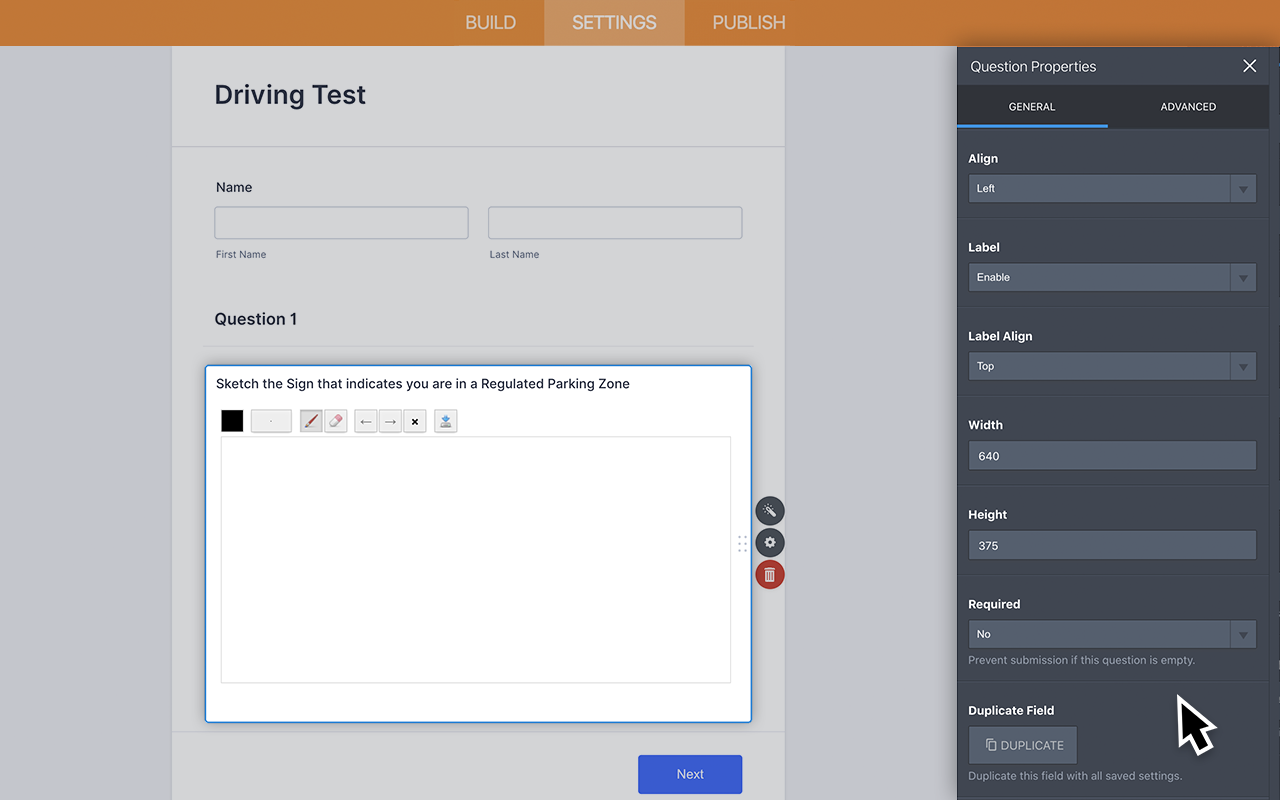Open the Label Align dropdown

tap(1111, 366)
